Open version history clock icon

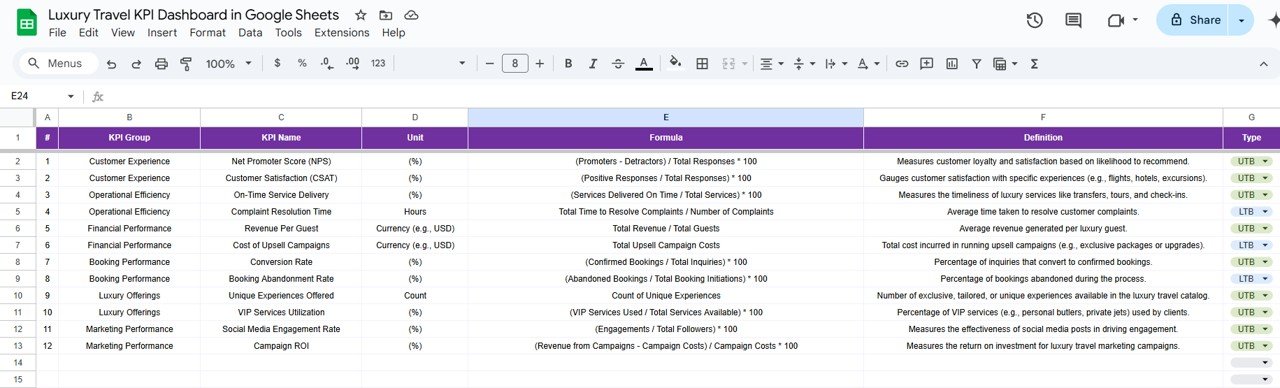click(1035, 20)
